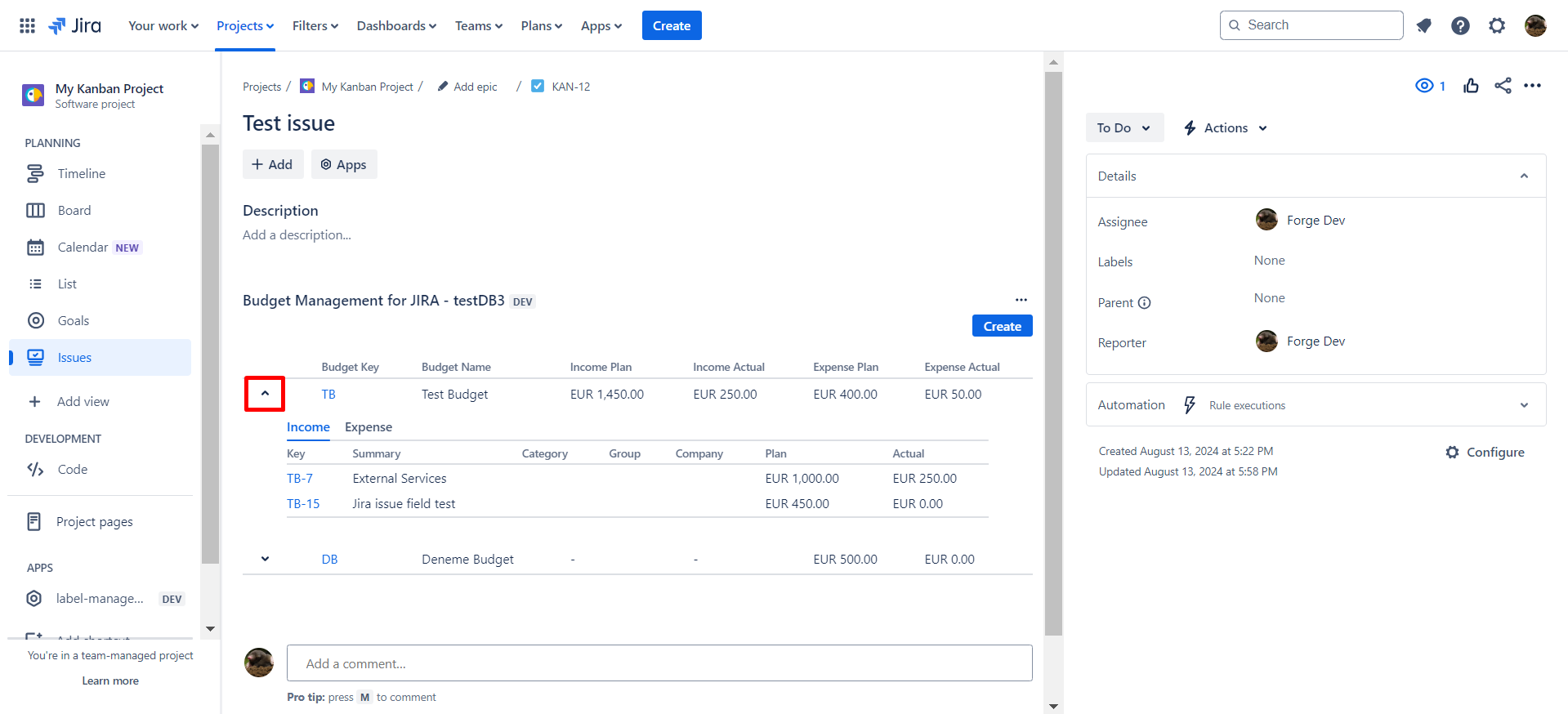Click the Add a comment field
Viewport: 1568px width, 714px height.
point(659,663)
